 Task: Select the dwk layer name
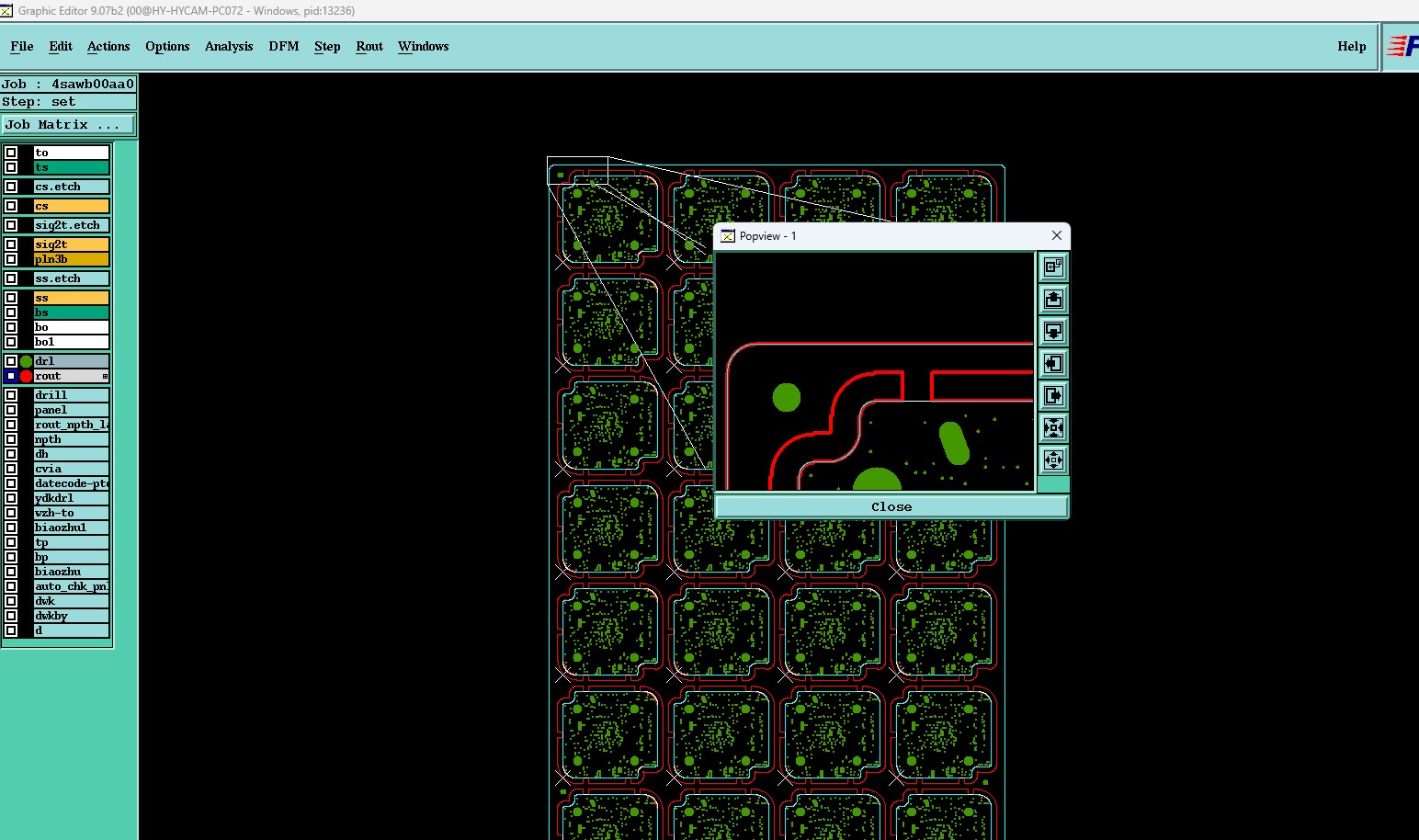(x=72, y=601)
